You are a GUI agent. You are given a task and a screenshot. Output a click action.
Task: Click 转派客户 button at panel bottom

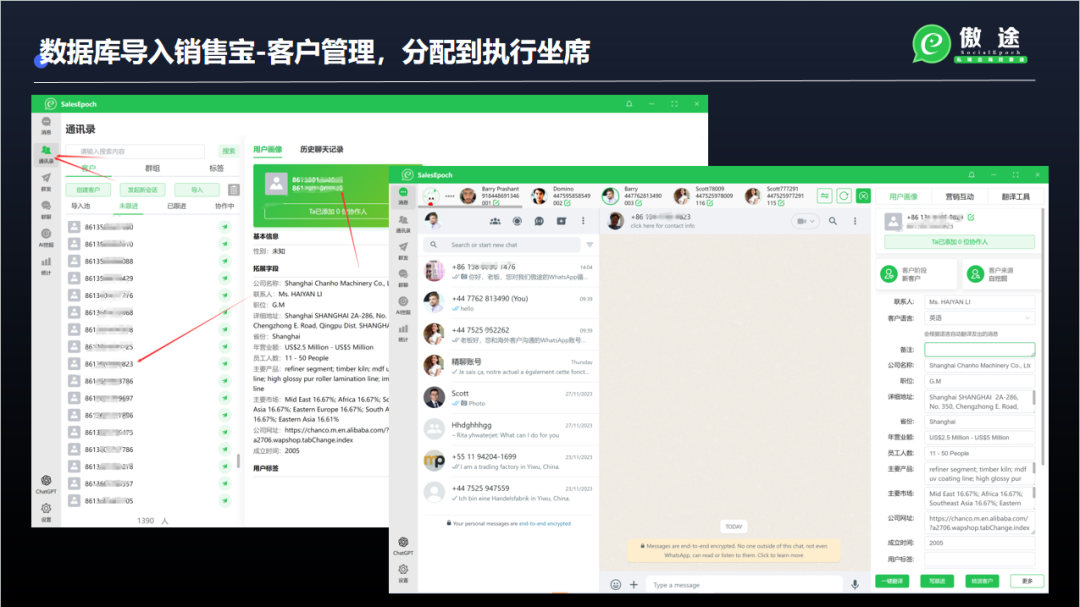982,581
